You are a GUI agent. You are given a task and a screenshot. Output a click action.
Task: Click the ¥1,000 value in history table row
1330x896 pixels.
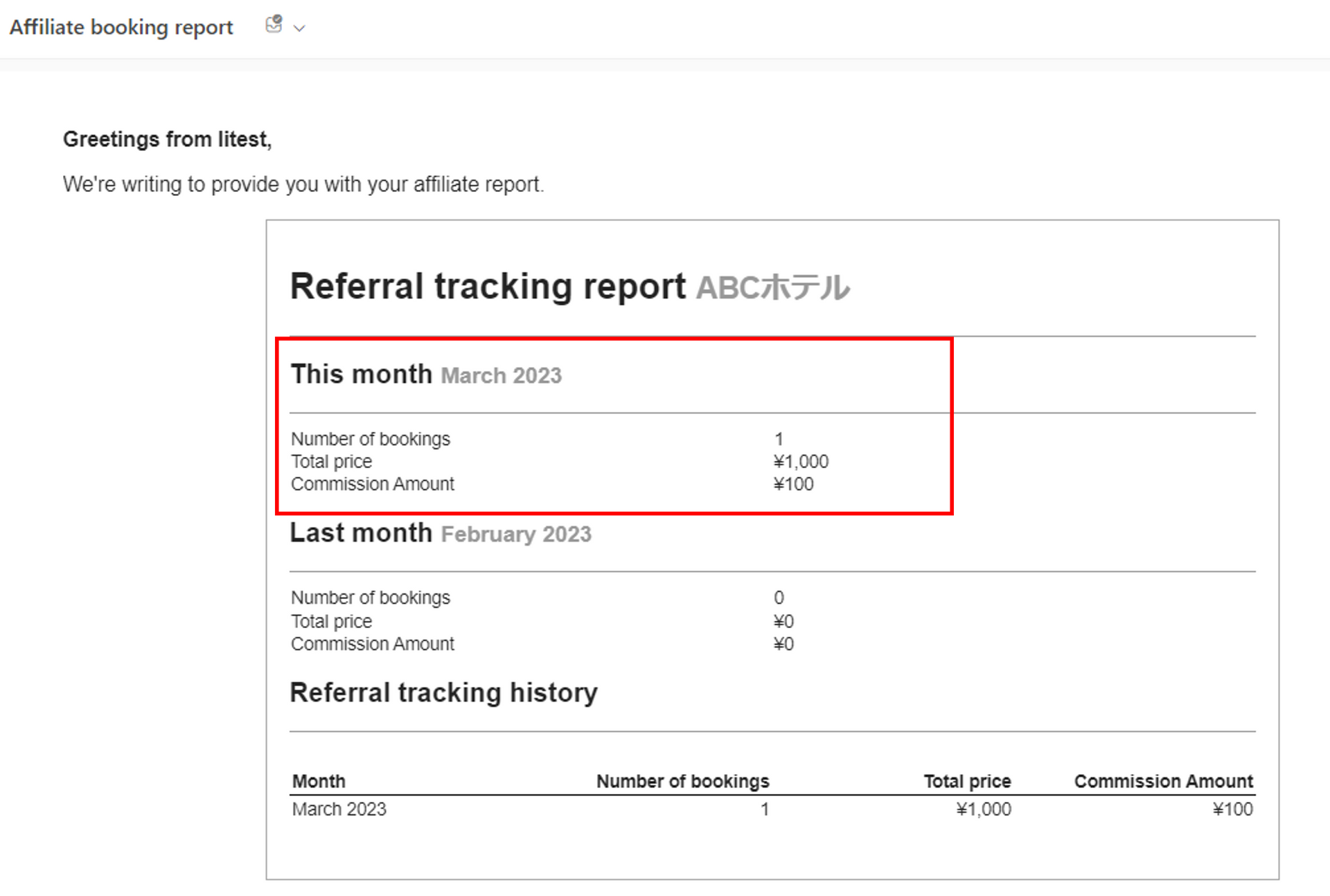coord(983,809)
